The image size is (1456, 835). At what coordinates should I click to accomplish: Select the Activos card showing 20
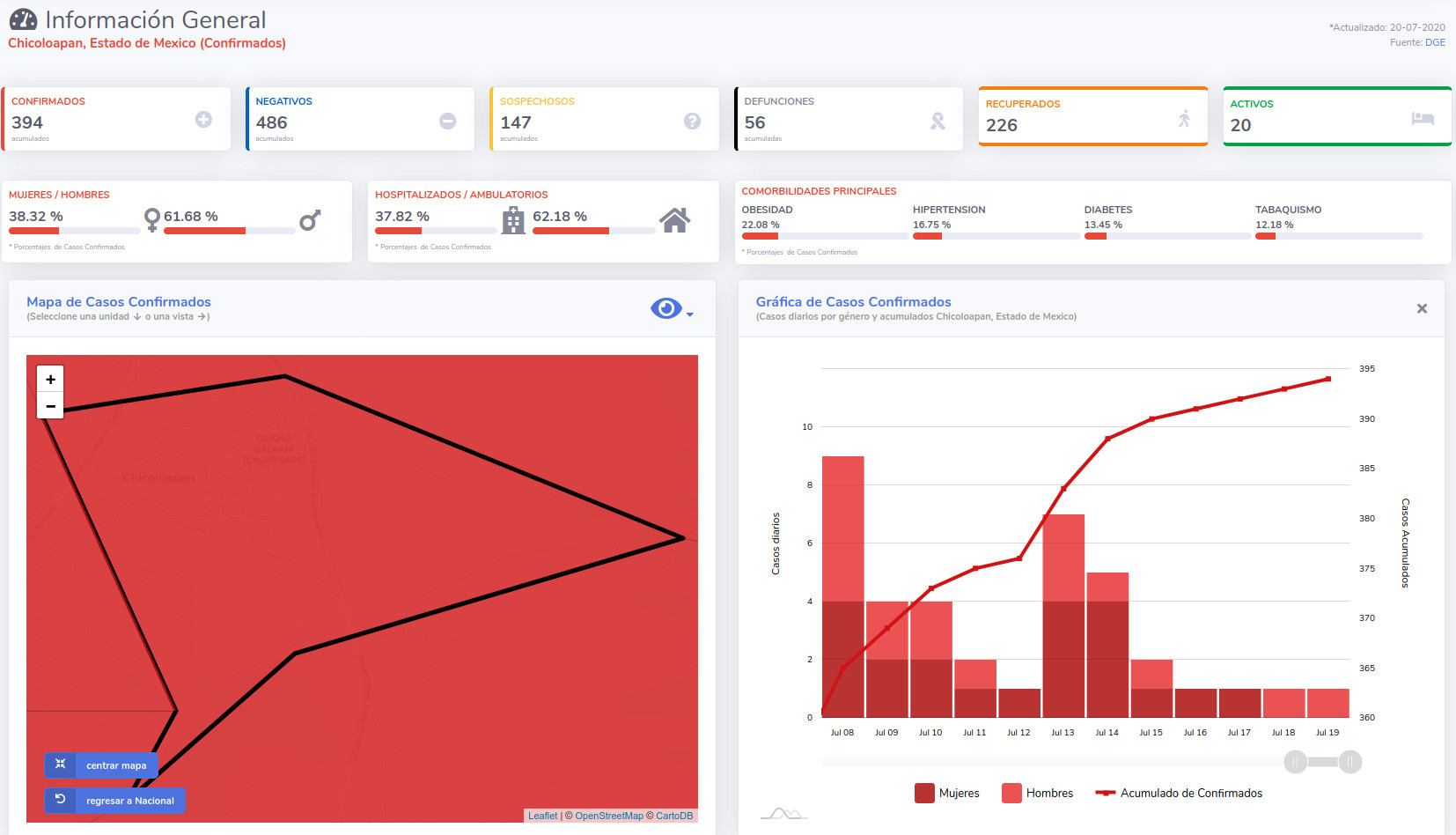click(1337, 116)
